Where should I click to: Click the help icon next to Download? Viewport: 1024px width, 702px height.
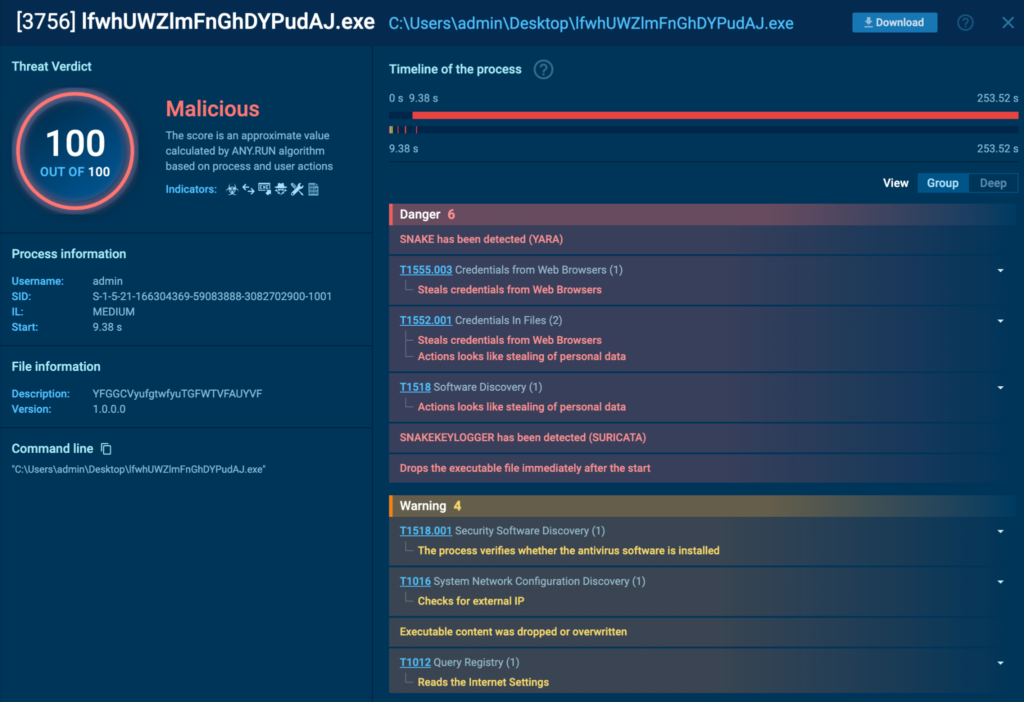click(x=965, y=22)
